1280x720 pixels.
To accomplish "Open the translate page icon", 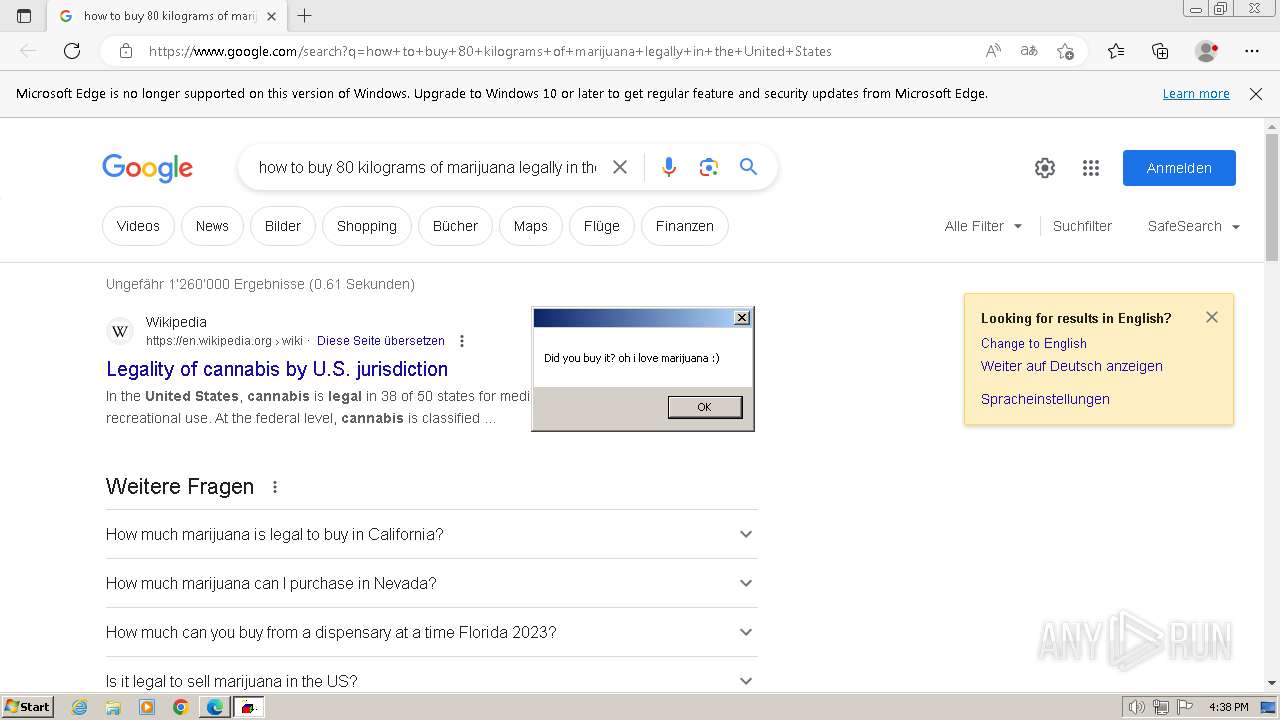I will point(1029,51).
